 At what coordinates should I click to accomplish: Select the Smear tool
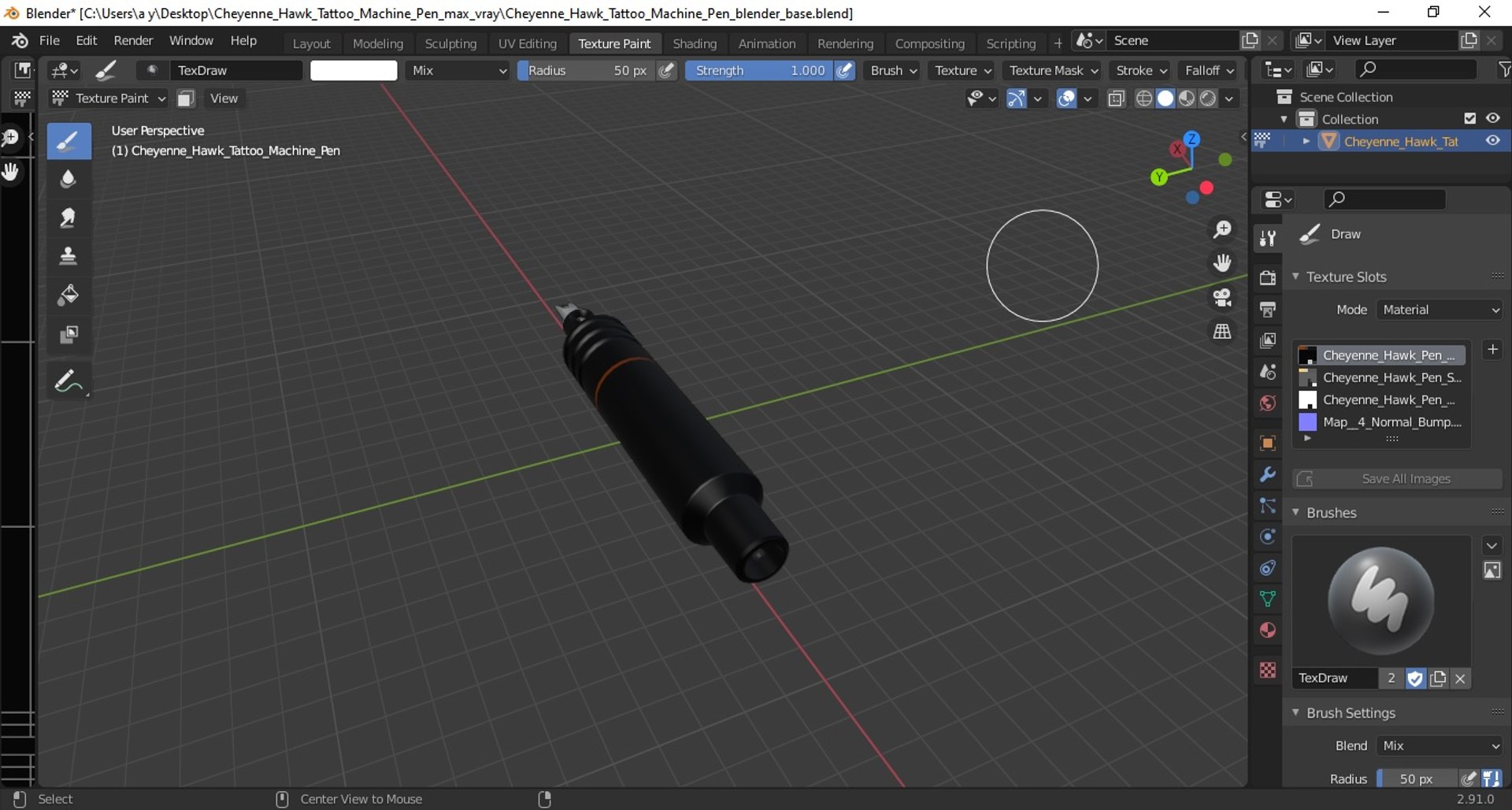point(69,218)
